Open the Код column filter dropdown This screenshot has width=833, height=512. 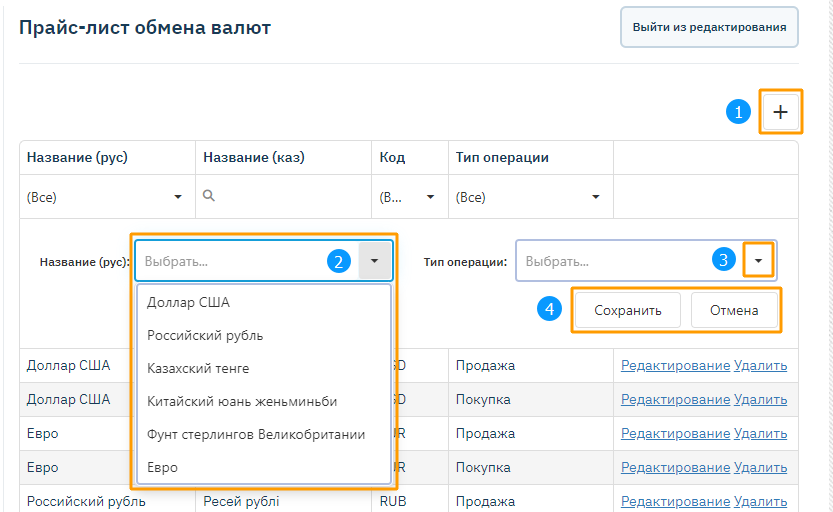click(430, 197)
